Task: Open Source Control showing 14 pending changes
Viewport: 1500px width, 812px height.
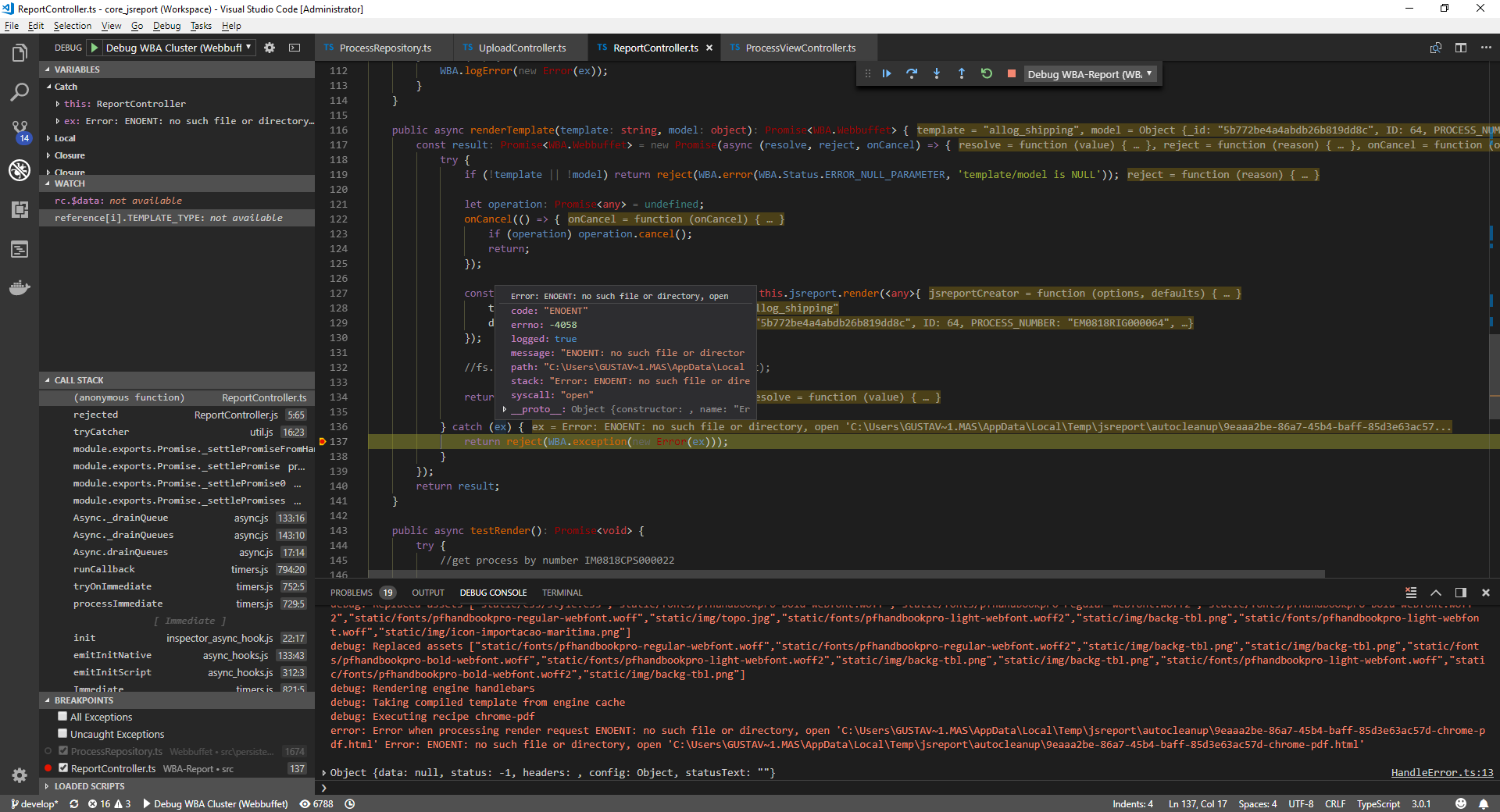Action: pos(20,130)
